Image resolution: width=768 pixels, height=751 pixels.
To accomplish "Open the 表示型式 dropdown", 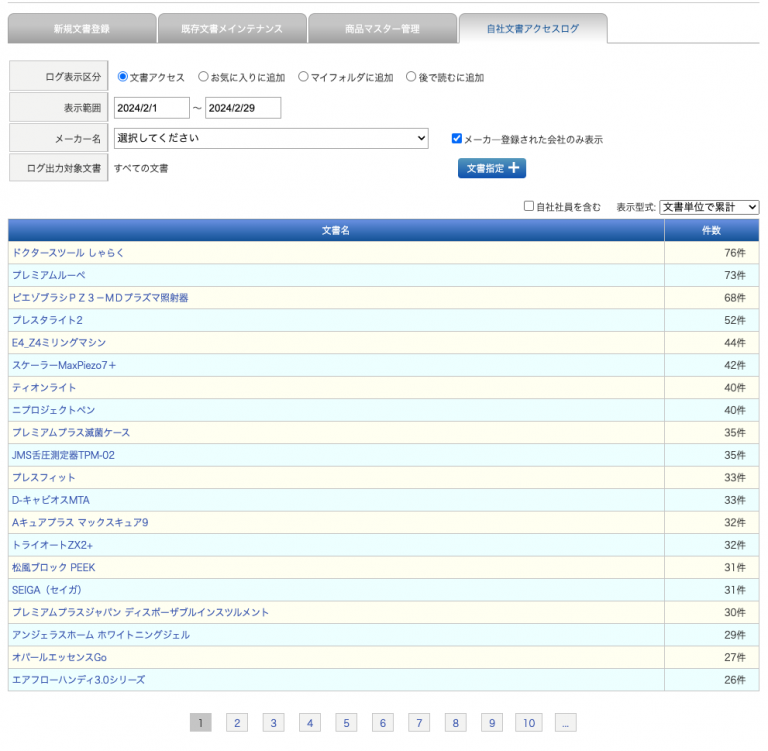I will pos(709,207).
